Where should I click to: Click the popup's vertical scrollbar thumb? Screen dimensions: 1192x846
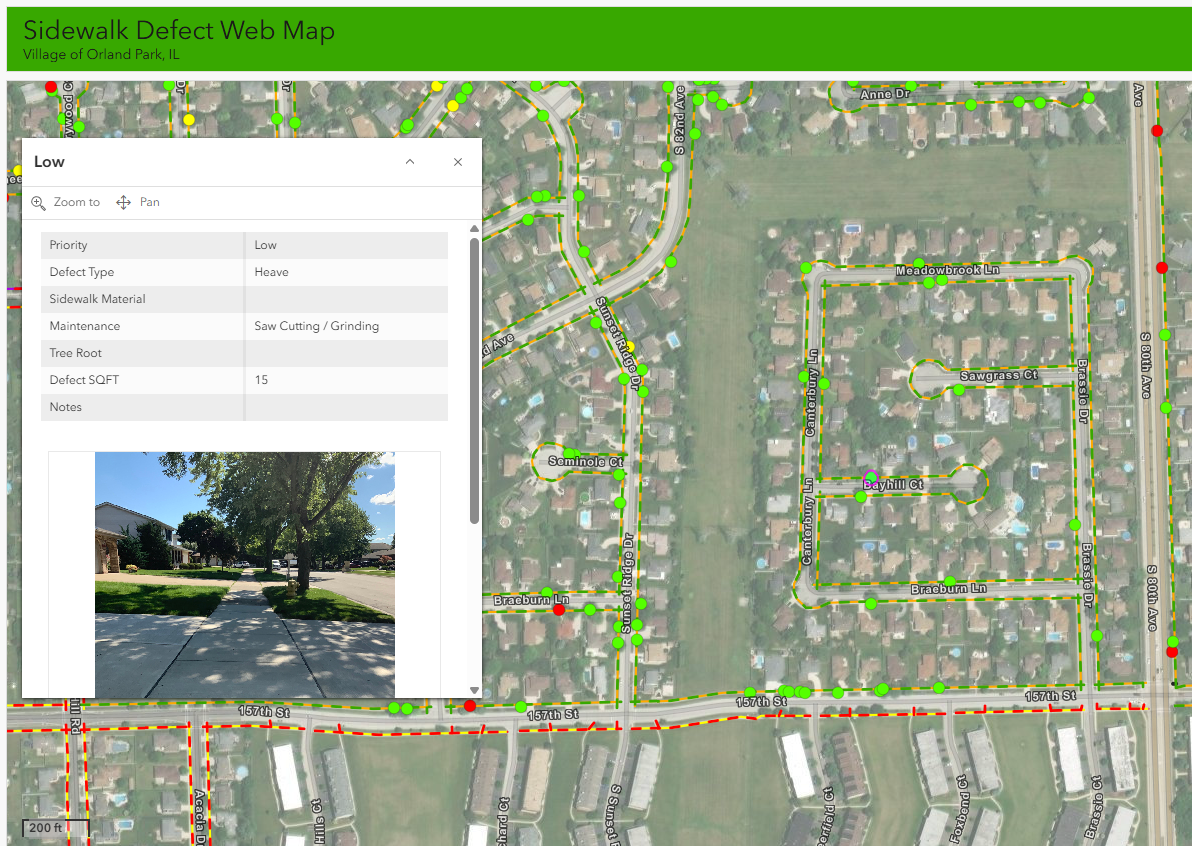(x=474, y=381)
